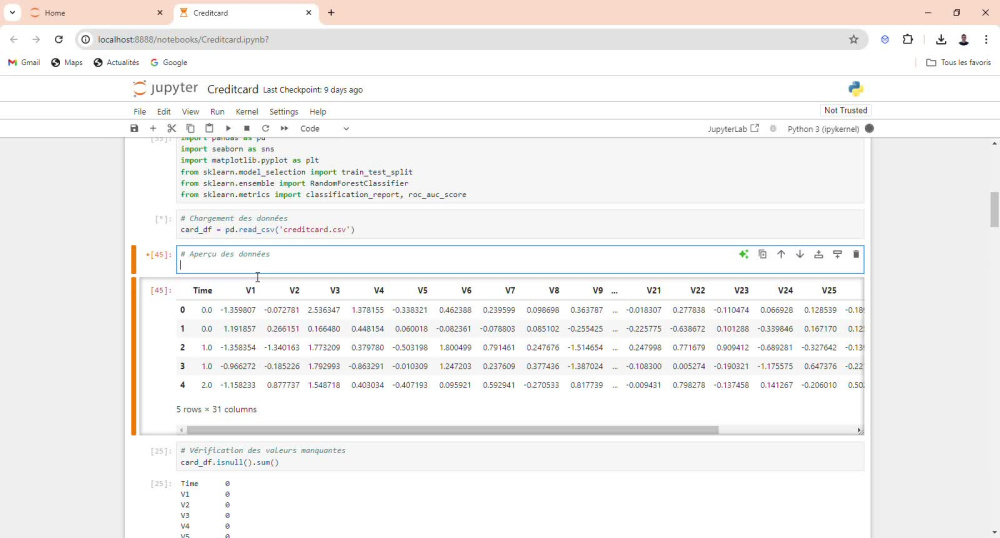The width and height of the screenshot is (1000, 538).
Task: Open the Tous les favoris folder
Action: coord(958,62)
